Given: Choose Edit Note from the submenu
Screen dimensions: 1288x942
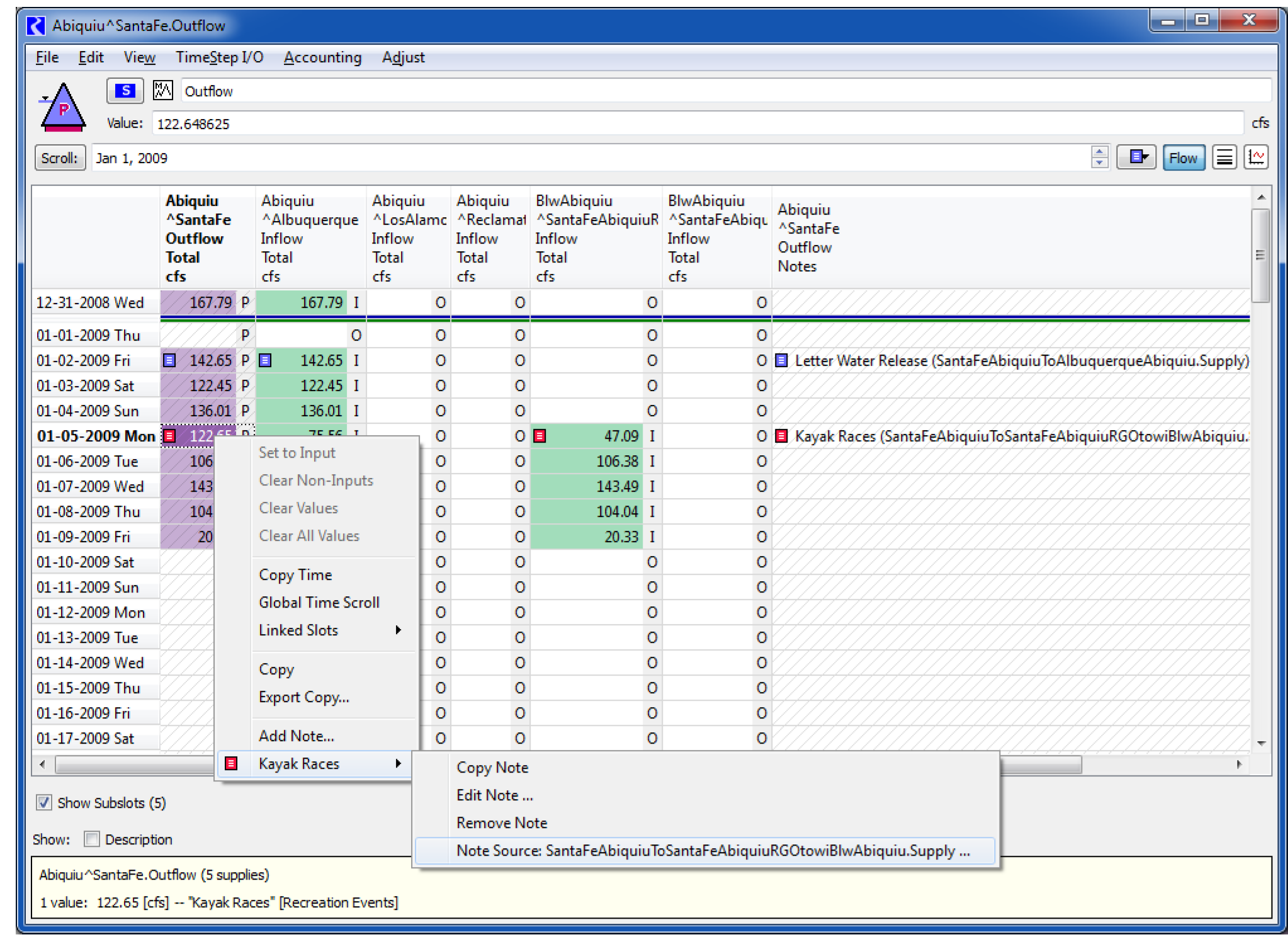Looking at the screenshot, I should tap(494, 795).
